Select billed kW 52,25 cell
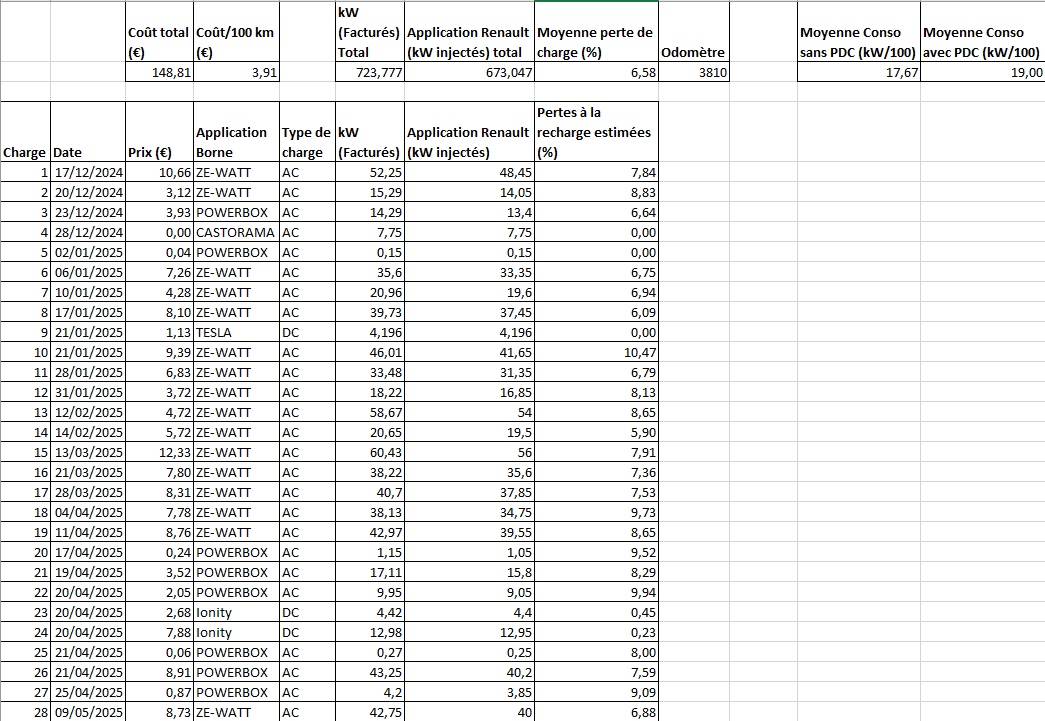The width and height of the screenshot is (1045, 721). pos(370,172)
